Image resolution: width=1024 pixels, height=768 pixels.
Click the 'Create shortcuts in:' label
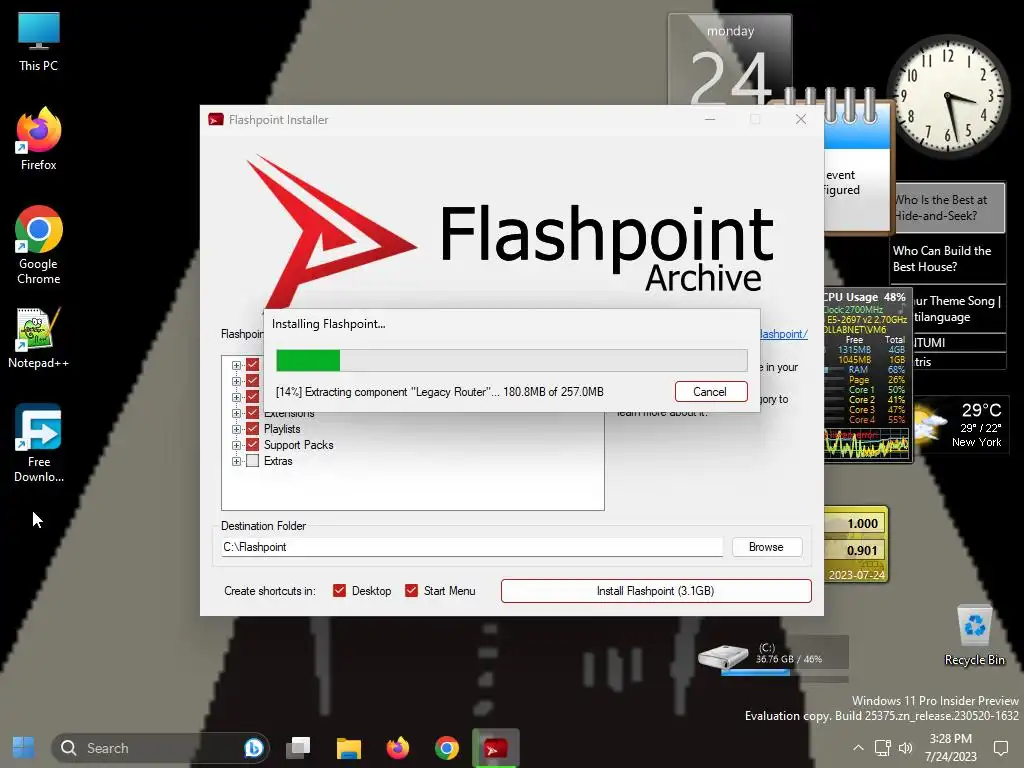coord(270,591)
